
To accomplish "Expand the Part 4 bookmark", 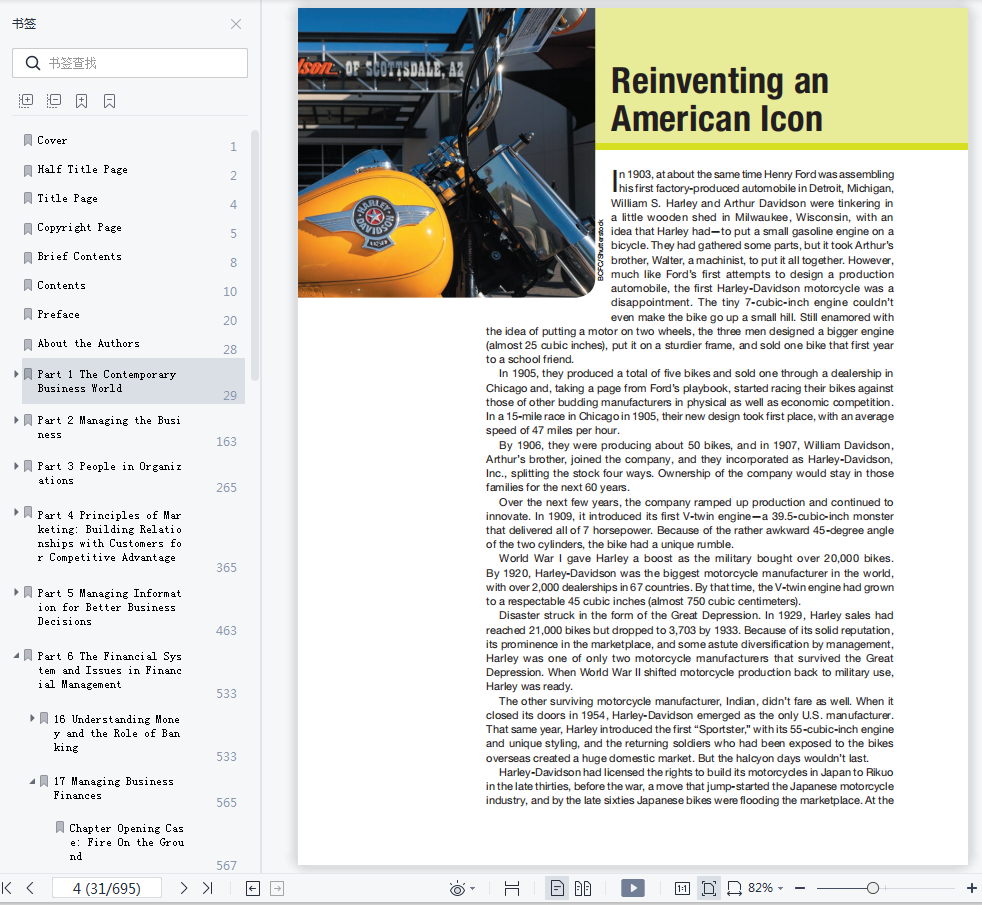I will pyautogui.click(x=16, y=512).
